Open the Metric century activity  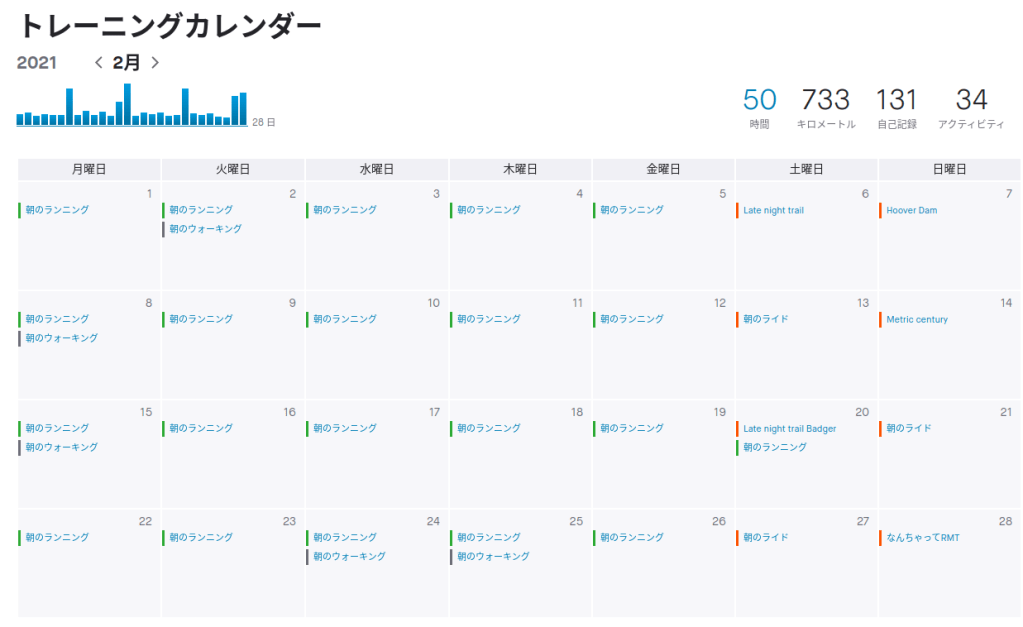tap(916, 319)
